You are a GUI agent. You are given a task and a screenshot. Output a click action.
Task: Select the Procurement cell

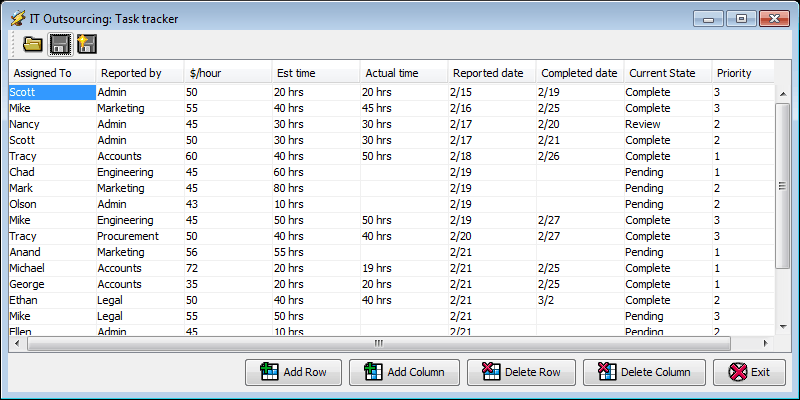140,236
